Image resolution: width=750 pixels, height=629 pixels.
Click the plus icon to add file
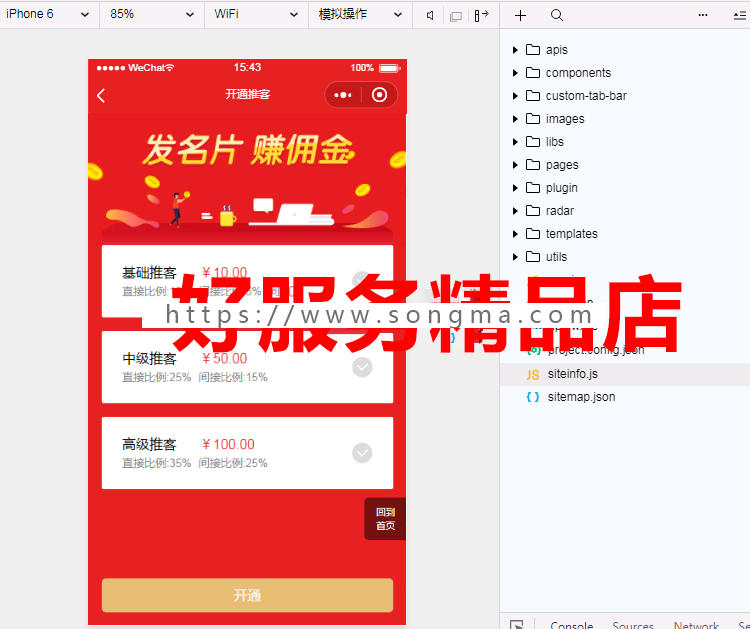(520, 15)
